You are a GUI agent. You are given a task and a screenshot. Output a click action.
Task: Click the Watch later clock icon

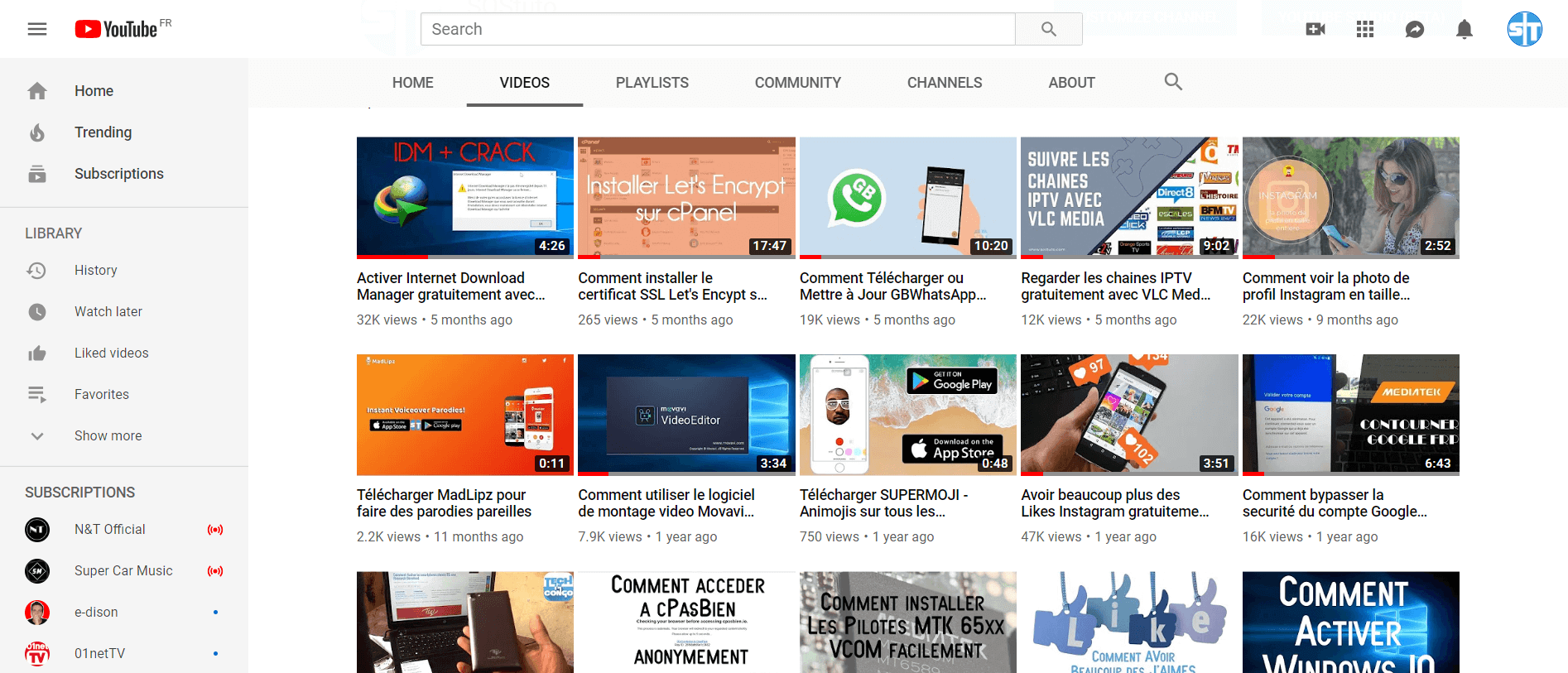click(37, 312)
